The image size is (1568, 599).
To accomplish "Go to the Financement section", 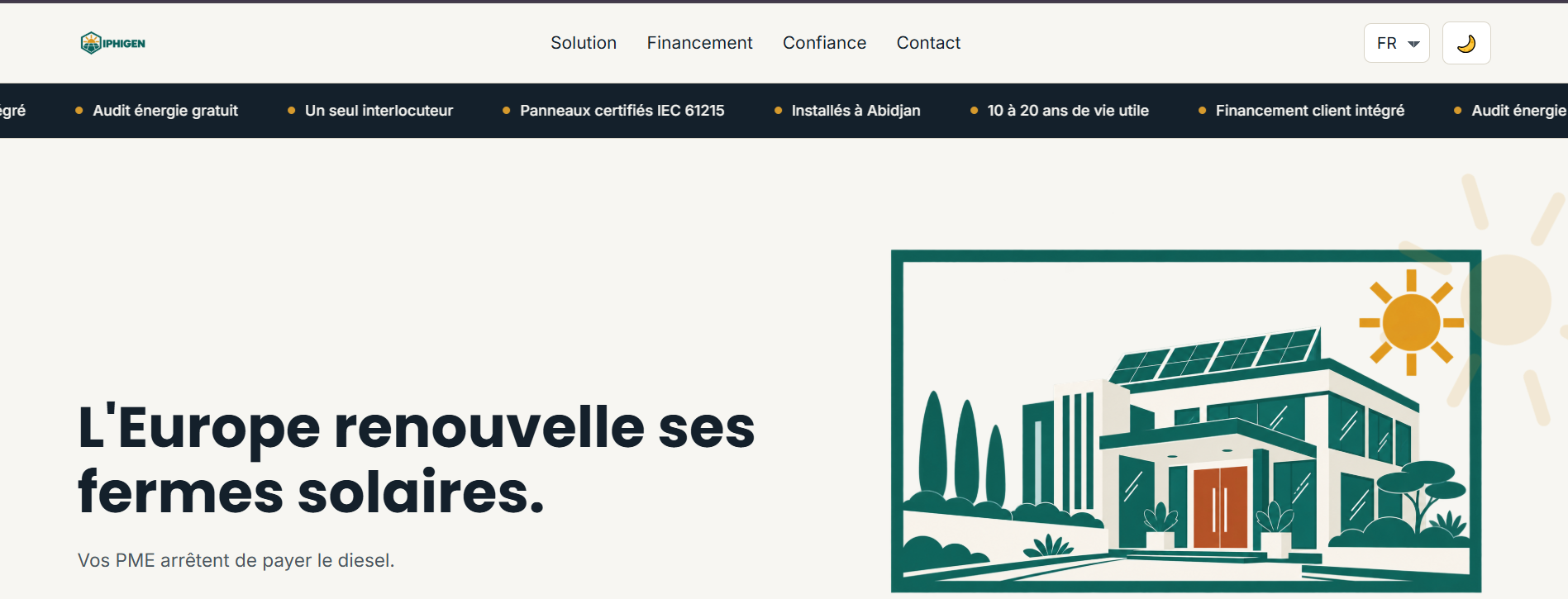I will (699, 43).
